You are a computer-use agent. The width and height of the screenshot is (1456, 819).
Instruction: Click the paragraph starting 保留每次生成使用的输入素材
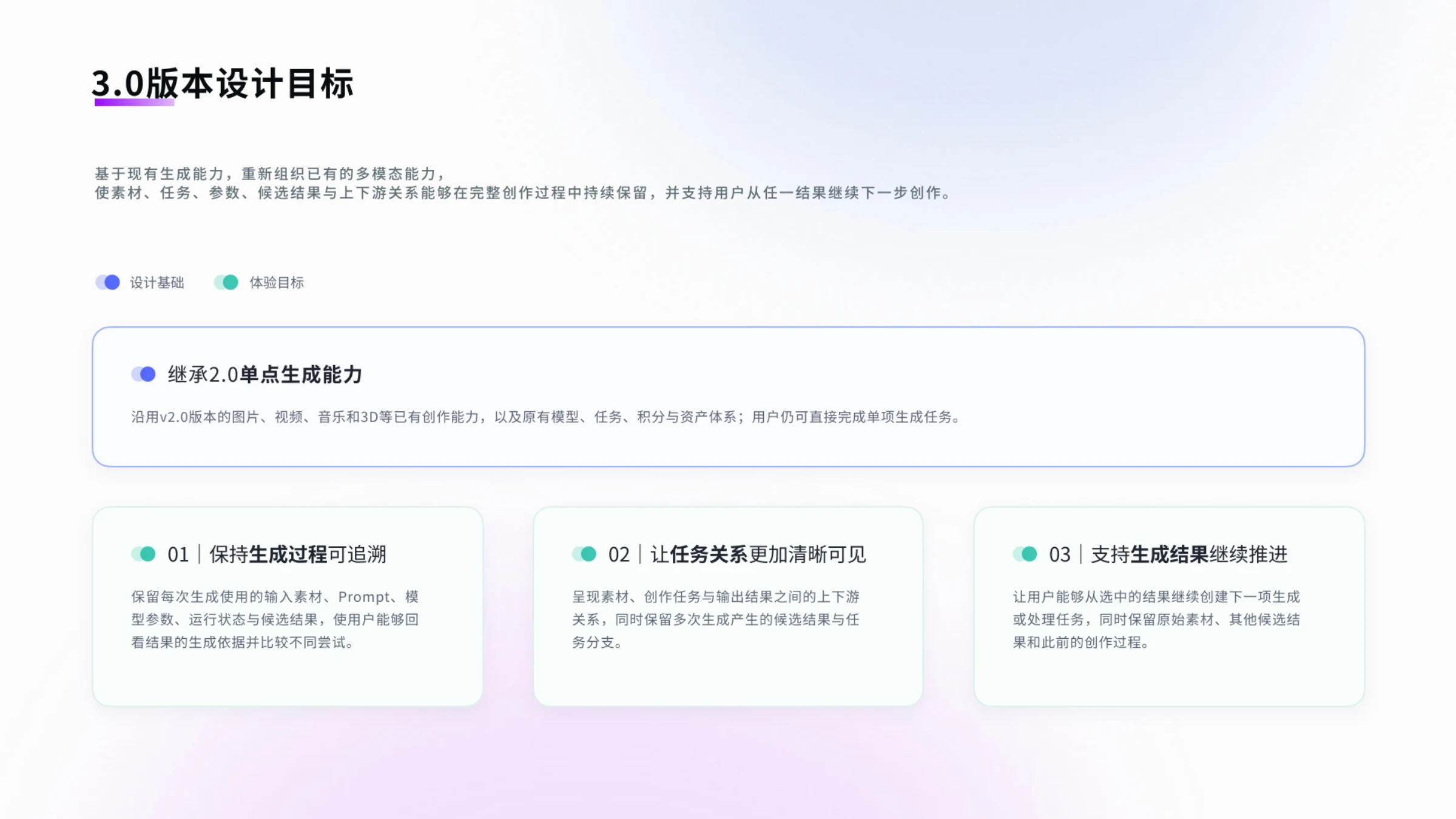275,619
